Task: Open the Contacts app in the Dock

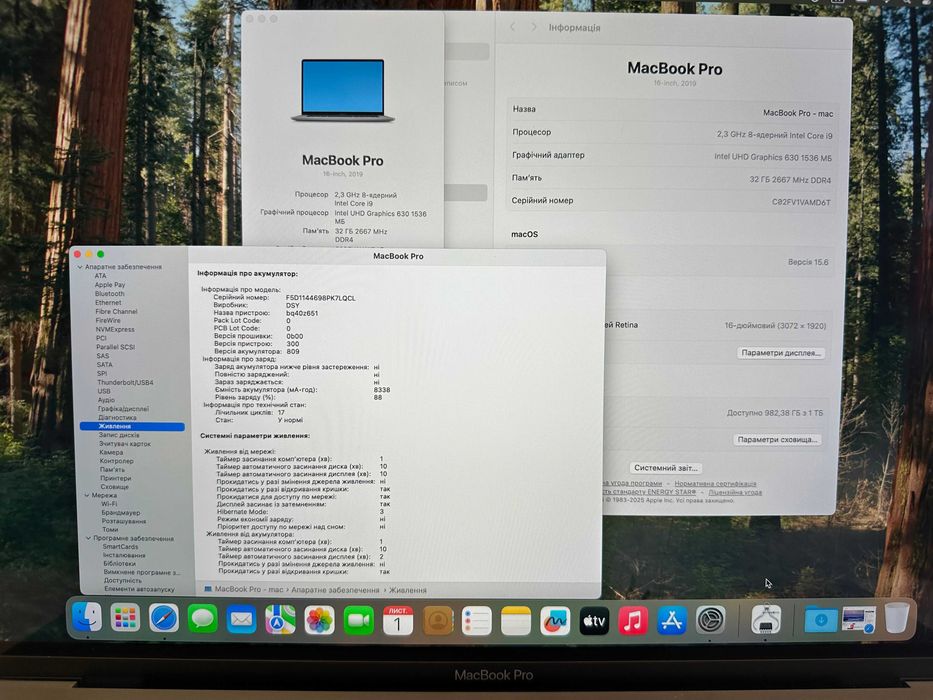Action: click(437, 621)
